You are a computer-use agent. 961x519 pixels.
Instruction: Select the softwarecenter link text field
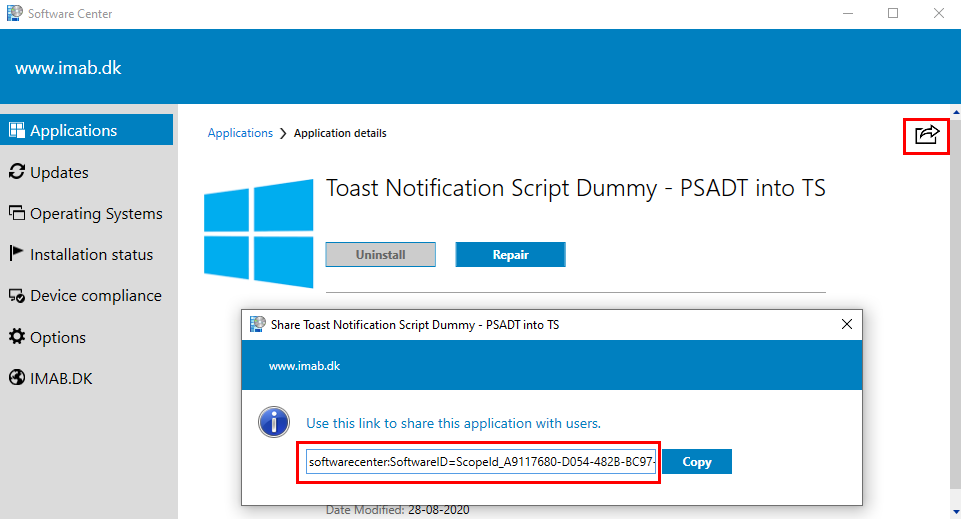[x=481, y=461]
